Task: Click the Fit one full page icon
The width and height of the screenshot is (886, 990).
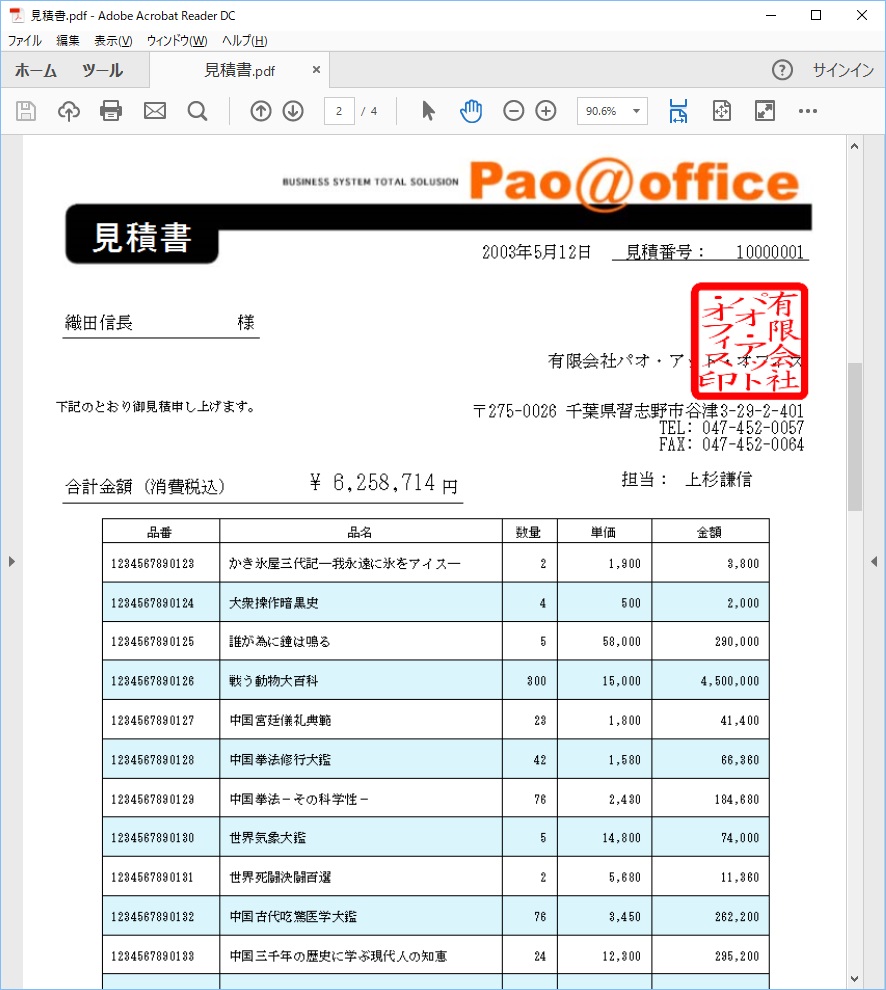Action: tap(722, 111)
